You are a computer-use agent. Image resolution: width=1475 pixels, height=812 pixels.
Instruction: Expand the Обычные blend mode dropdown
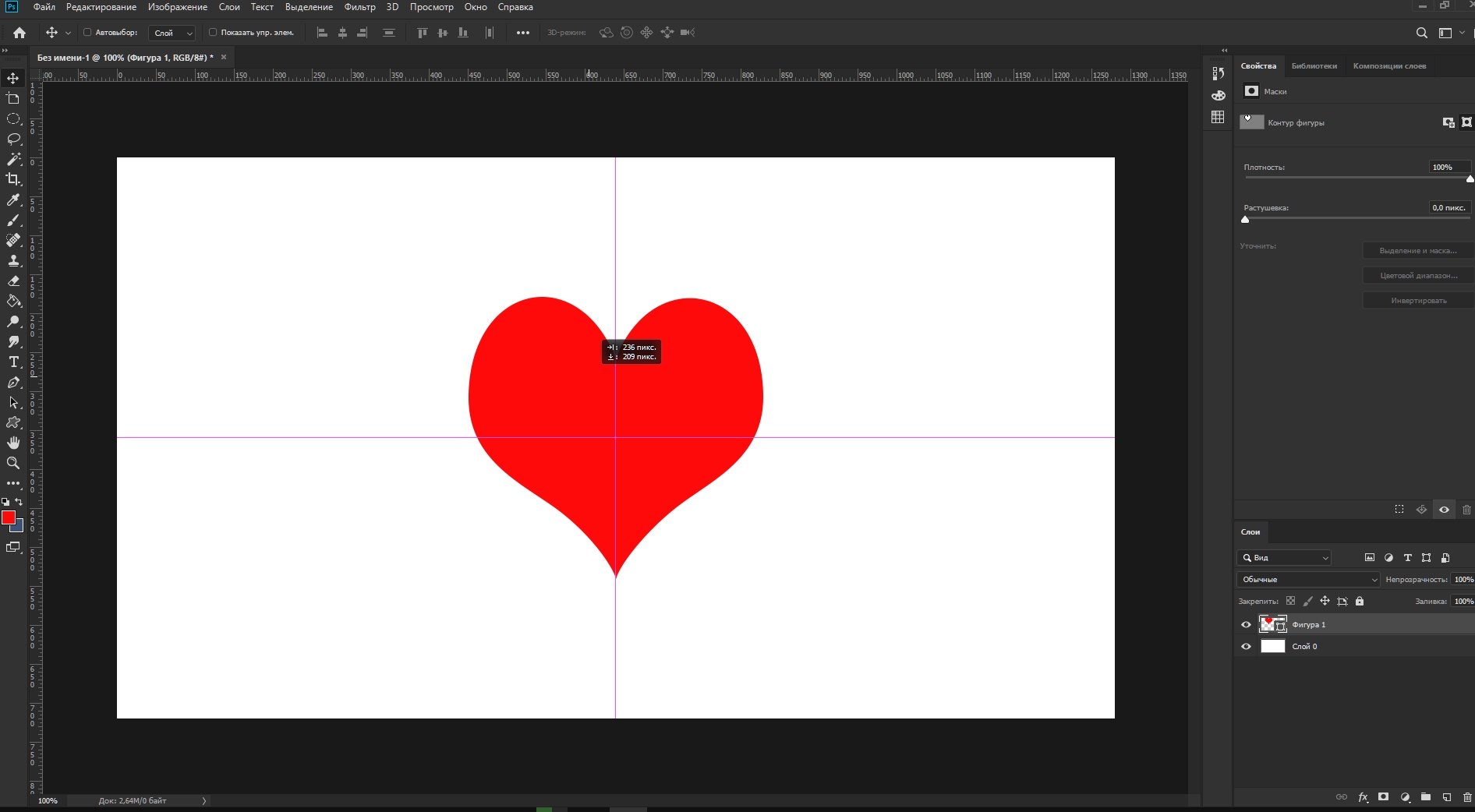(x=1307, y=579)
